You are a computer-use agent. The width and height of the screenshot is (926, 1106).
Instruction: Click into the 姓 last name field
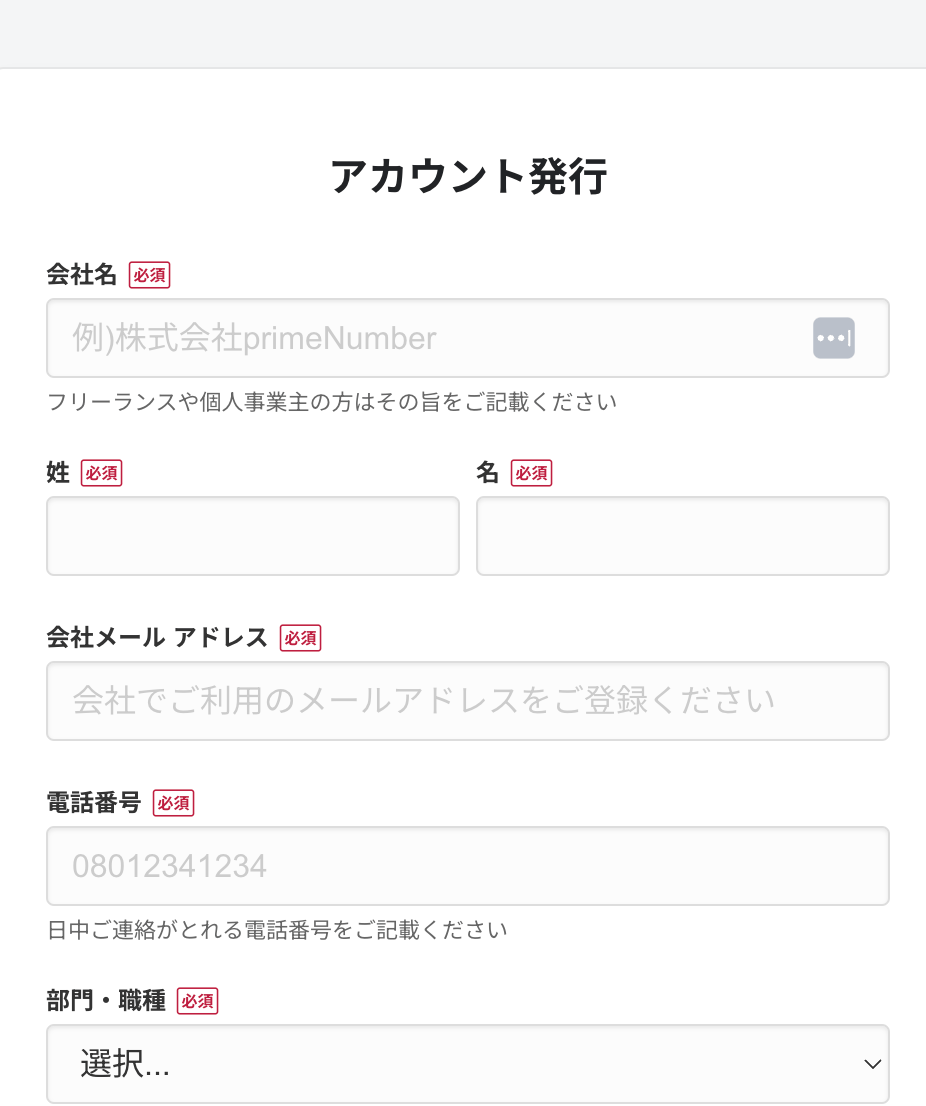coord(252,536)
